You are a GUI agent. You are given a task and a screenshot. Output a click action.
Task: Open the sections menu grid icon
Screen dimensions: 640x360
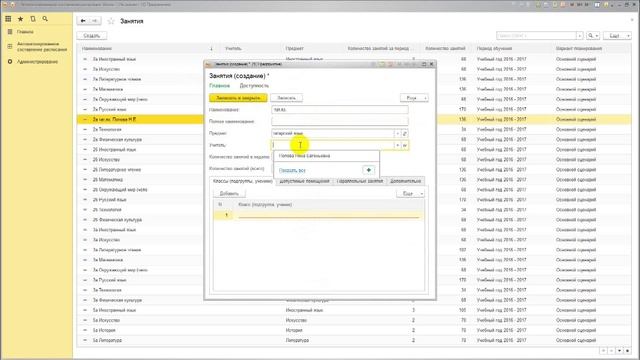tap(8, 19)
